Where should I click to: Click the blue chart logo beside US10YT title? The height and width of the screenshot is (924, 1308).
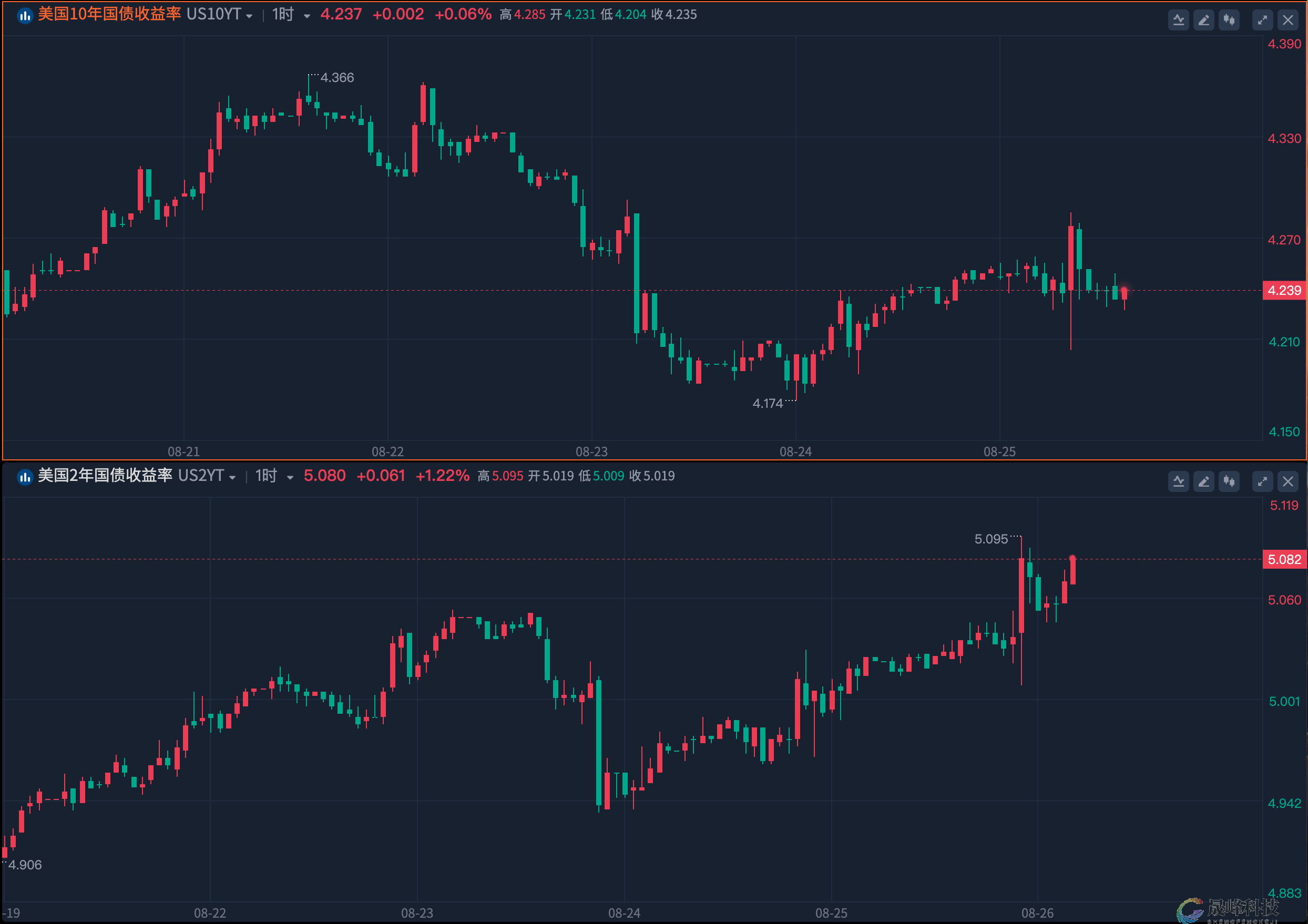tap(25, 15)
